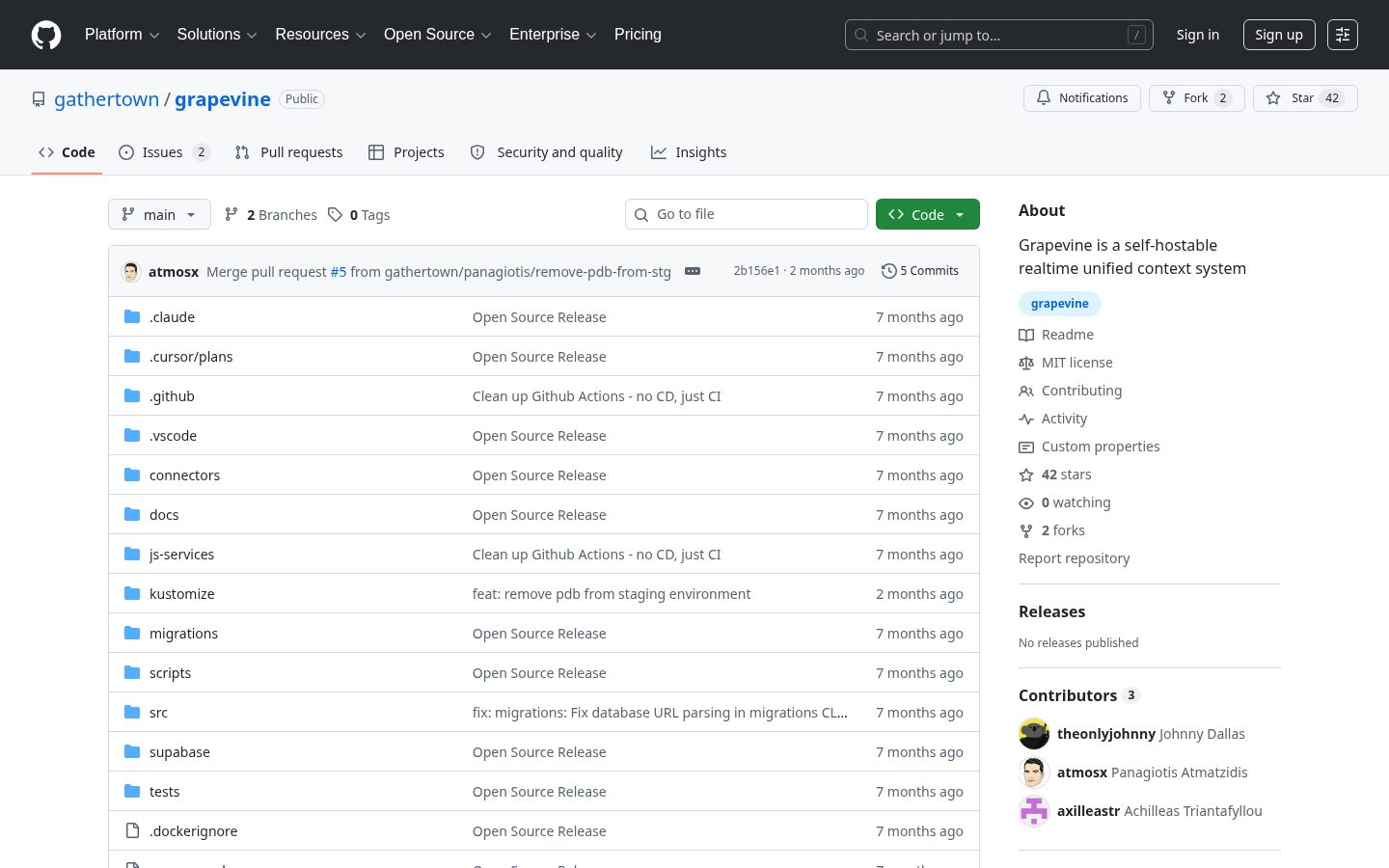Switch to the Projects tab
The image size is (1389, 868).
(x=406, y=152)
